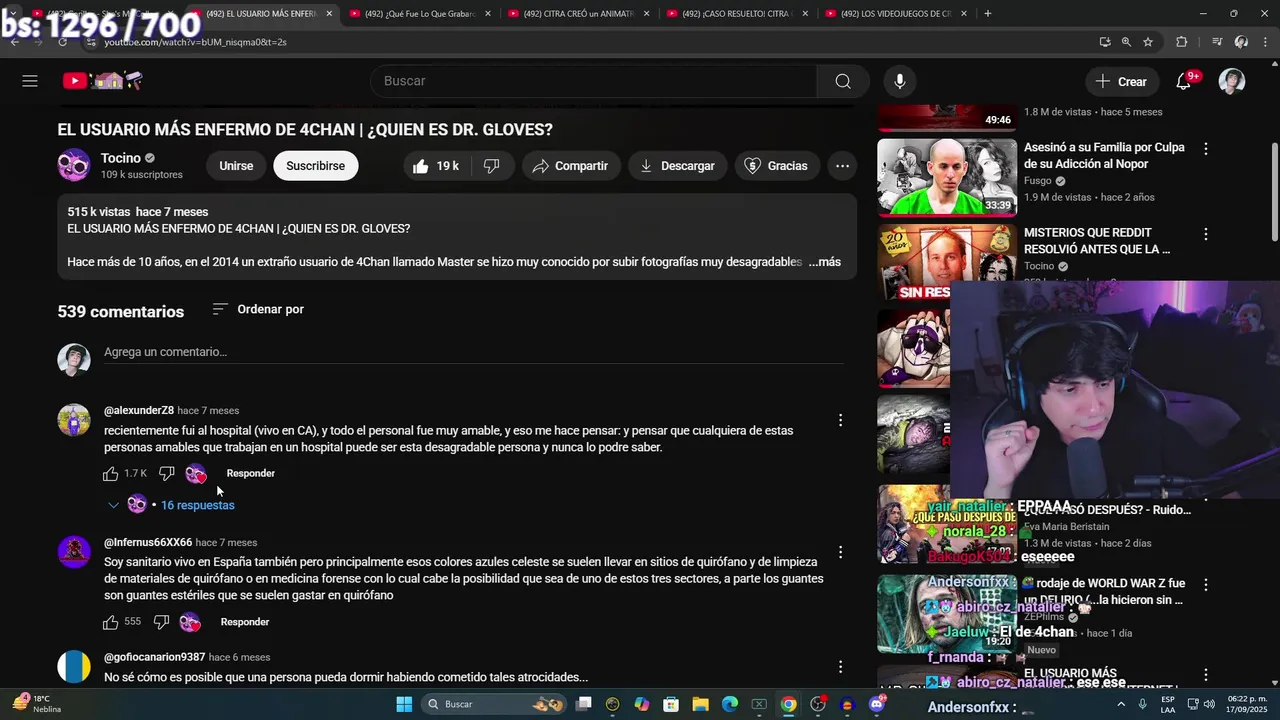Dislike the video

tap(491, 166)
